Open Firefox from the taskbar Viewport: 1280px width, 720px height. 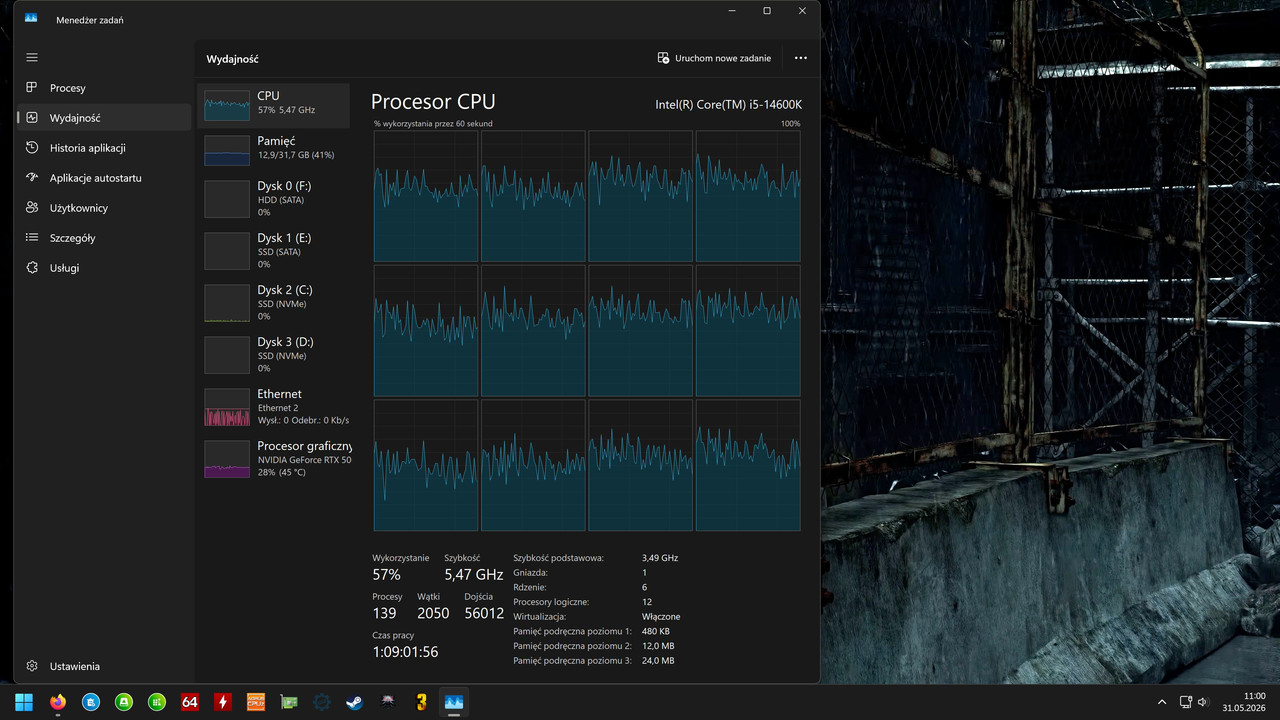(x=57, y=702)
